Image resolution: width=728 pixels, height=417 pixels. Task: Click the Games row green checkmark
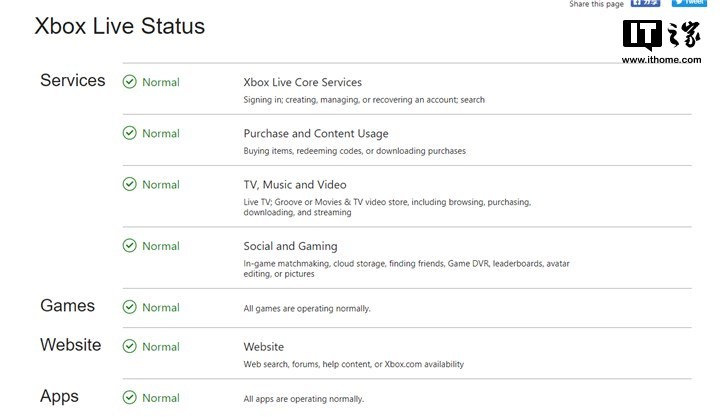129,307
